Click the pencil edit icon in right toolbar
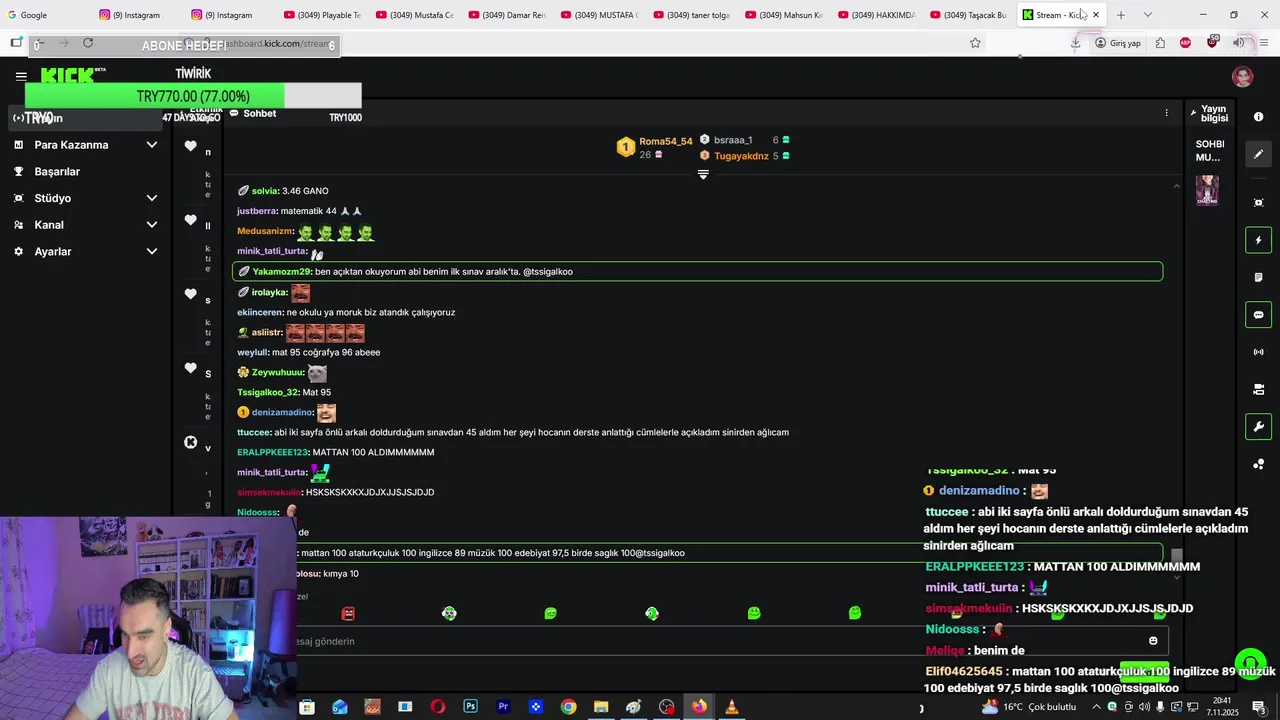 [x=1258, y=154]
